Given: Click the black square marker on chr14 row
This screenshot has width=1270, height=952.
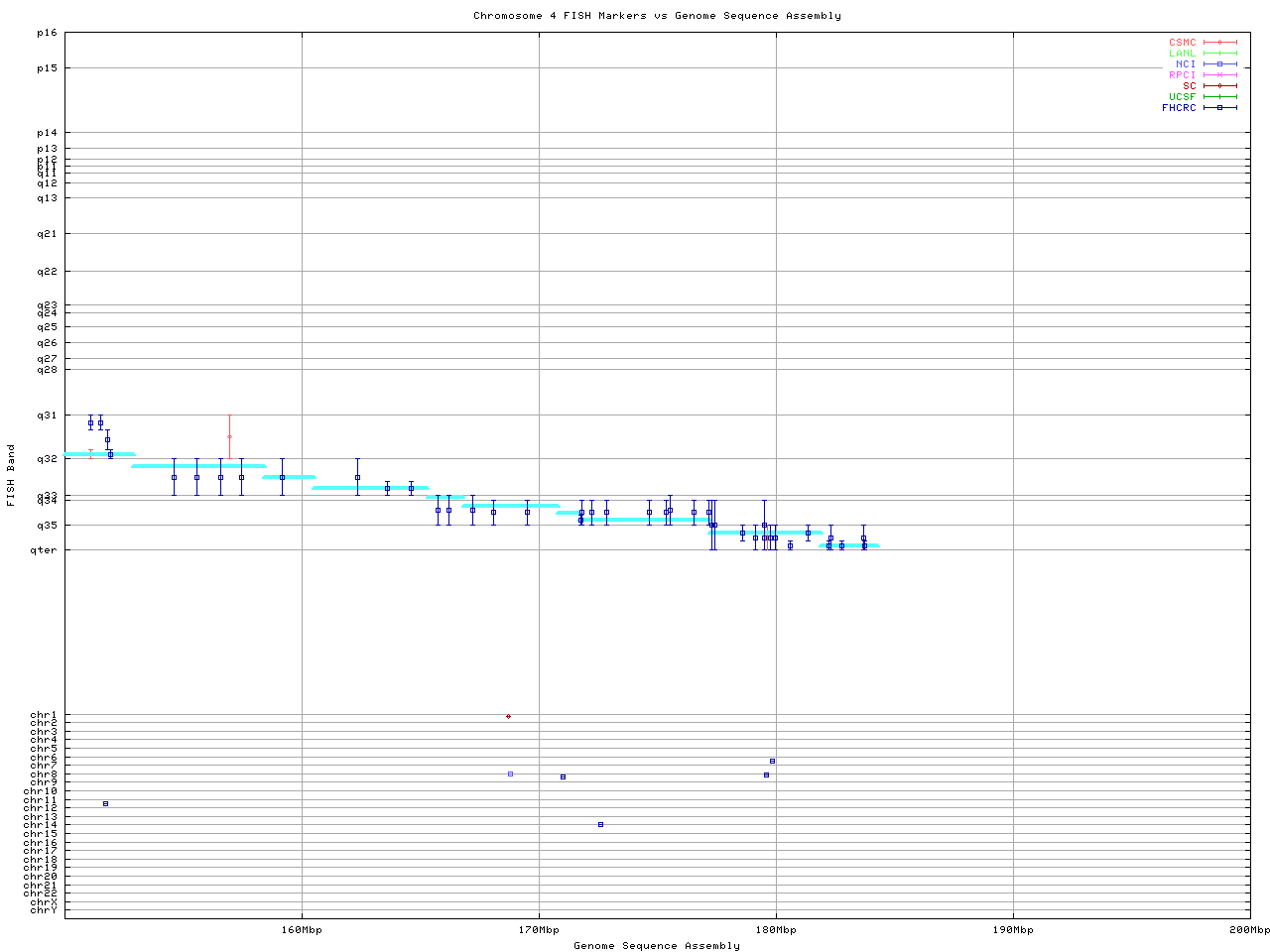Looking at the screenshot, I should [600, 824].
